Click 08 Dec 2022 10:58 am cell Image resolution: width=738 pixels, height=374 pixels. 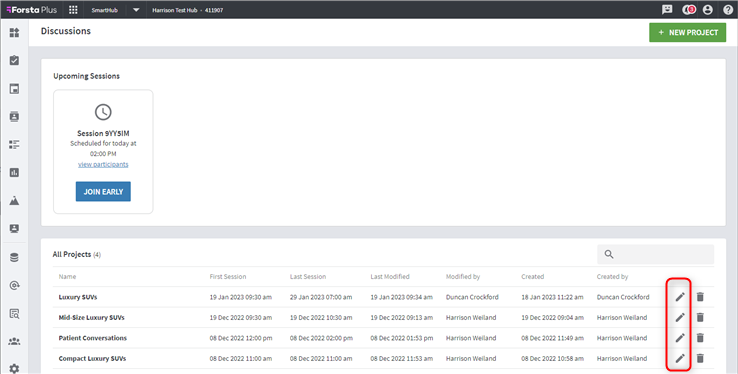point(552,358)
